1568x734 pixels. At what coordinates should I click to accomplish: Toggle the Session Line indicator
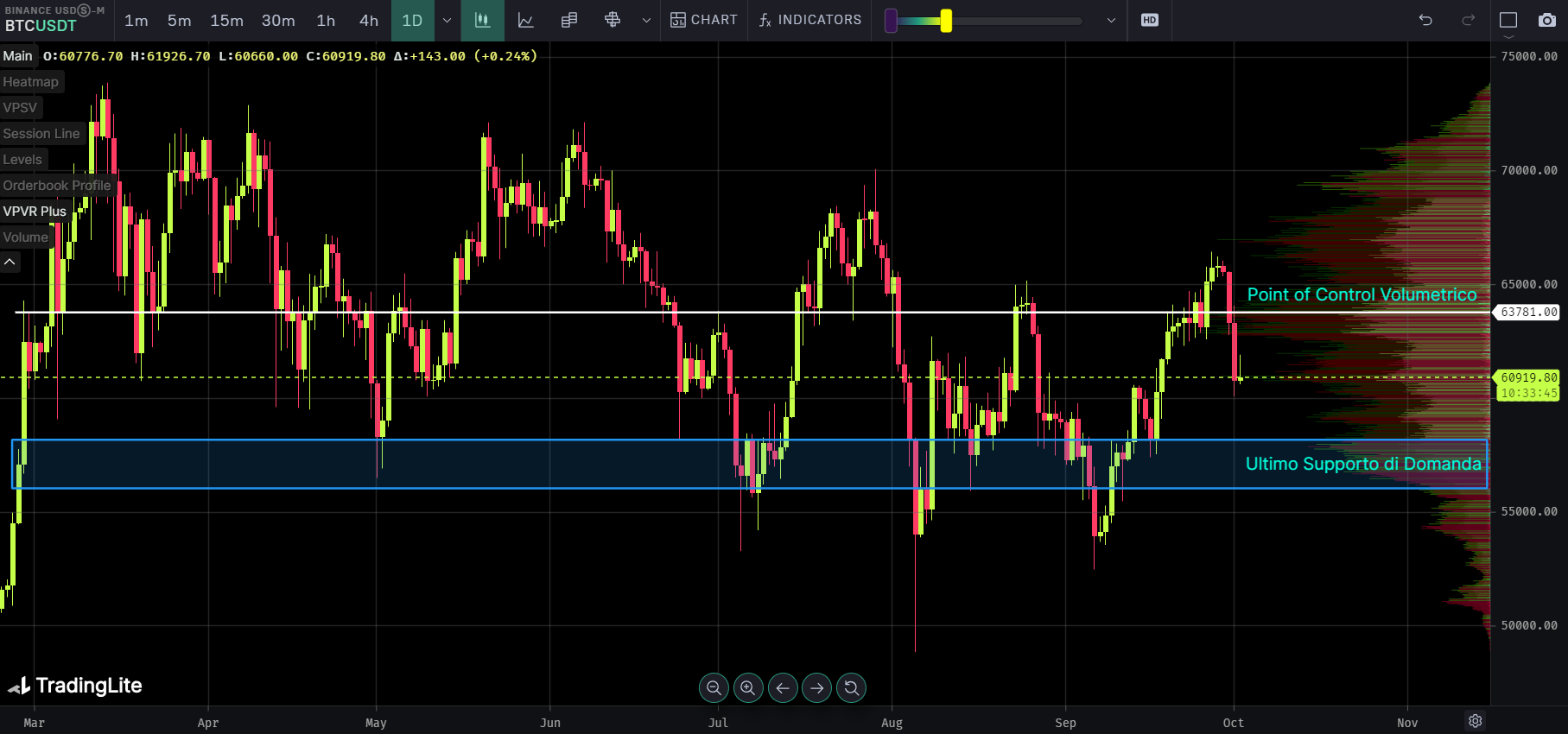click(x=41, y=134)
